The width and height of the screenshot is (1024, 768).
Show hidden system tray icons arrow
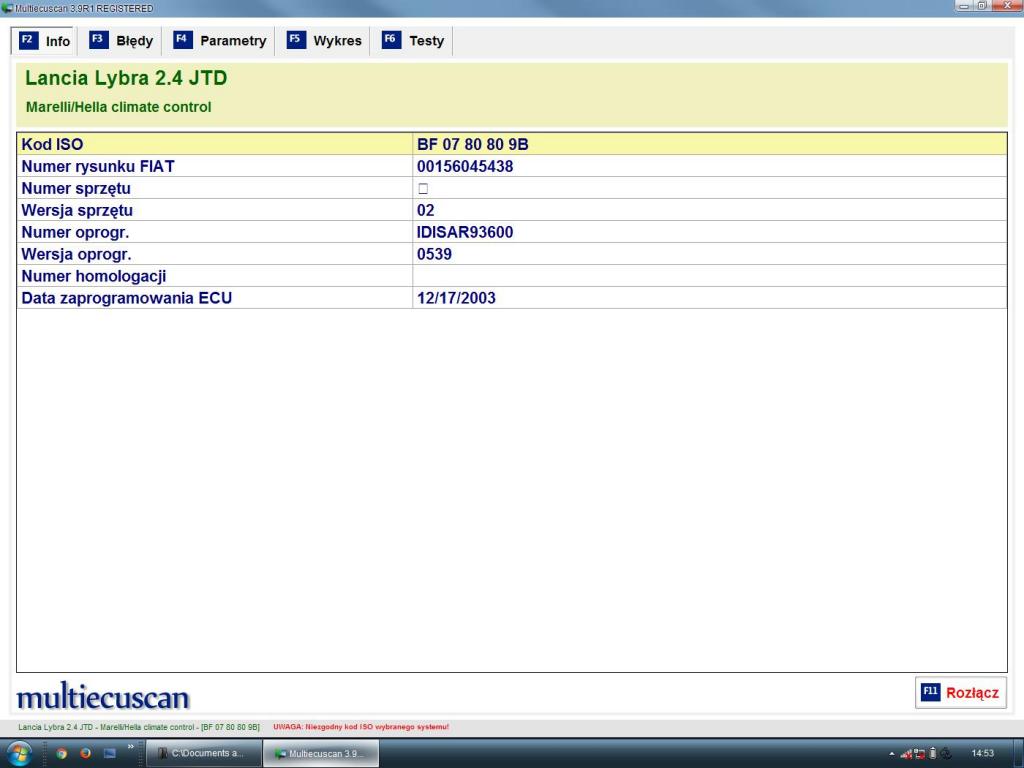891,754
